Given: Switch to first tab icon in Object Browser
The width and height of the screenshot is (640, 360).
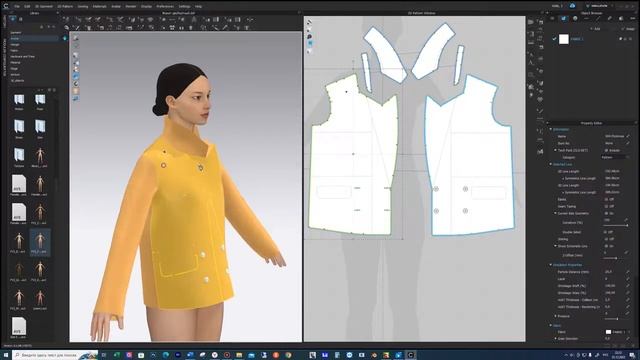Looking at the screenshot, I should pos(552,18).
